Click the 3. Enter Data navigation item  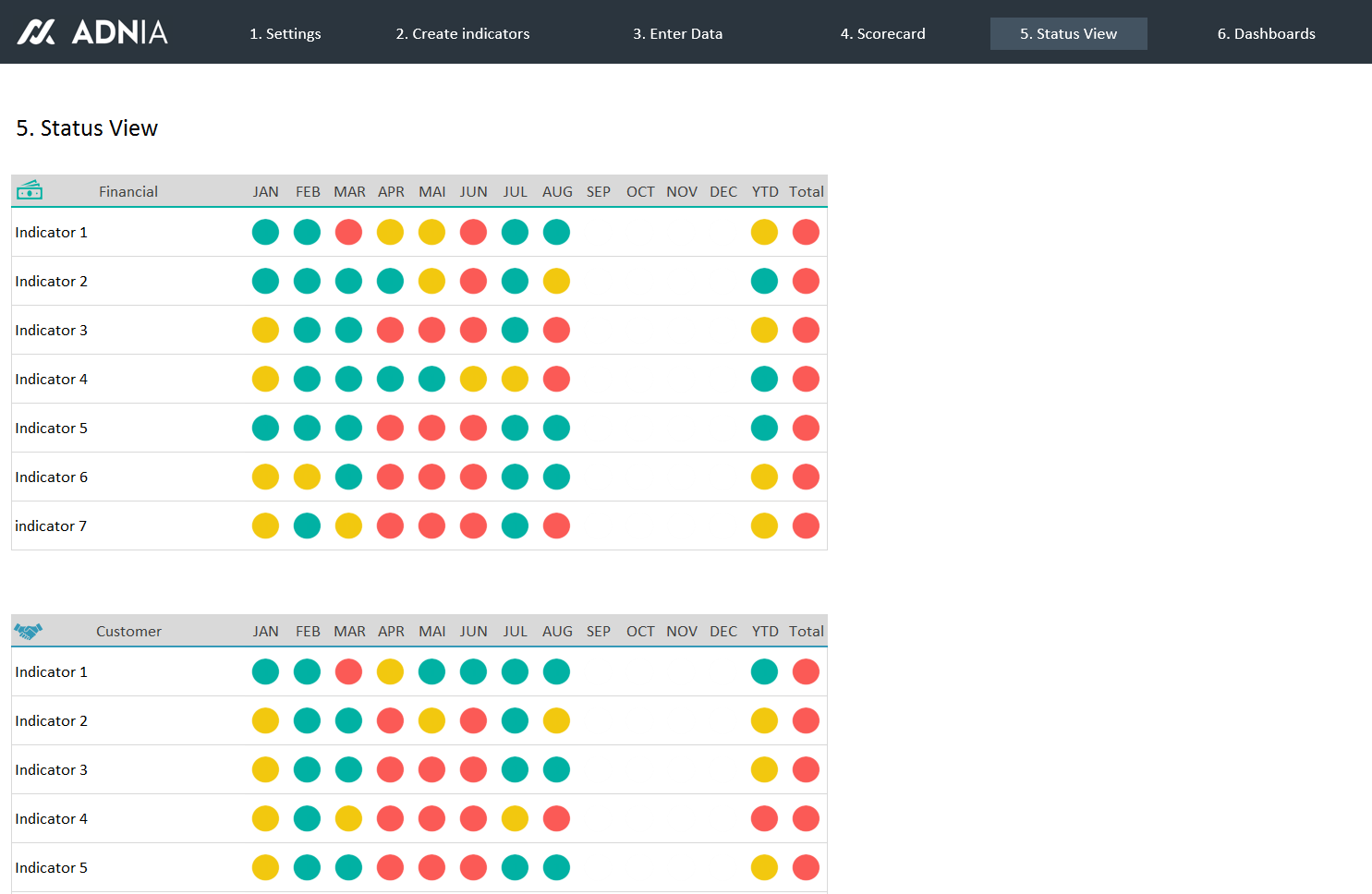pos(677,33)
